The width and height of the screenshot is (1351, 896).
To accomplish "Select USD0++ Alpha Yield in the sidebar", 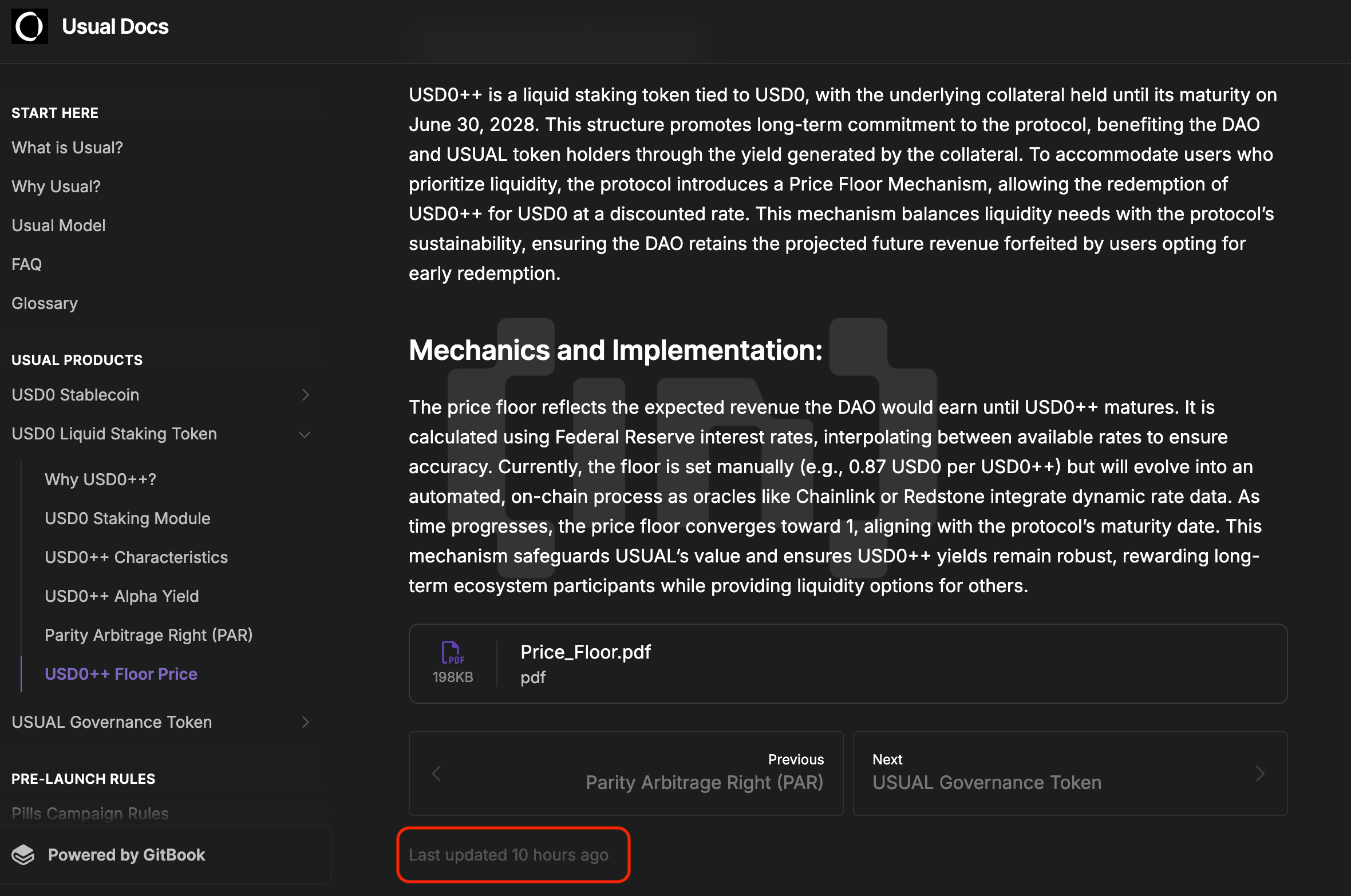I will [121, 596].
